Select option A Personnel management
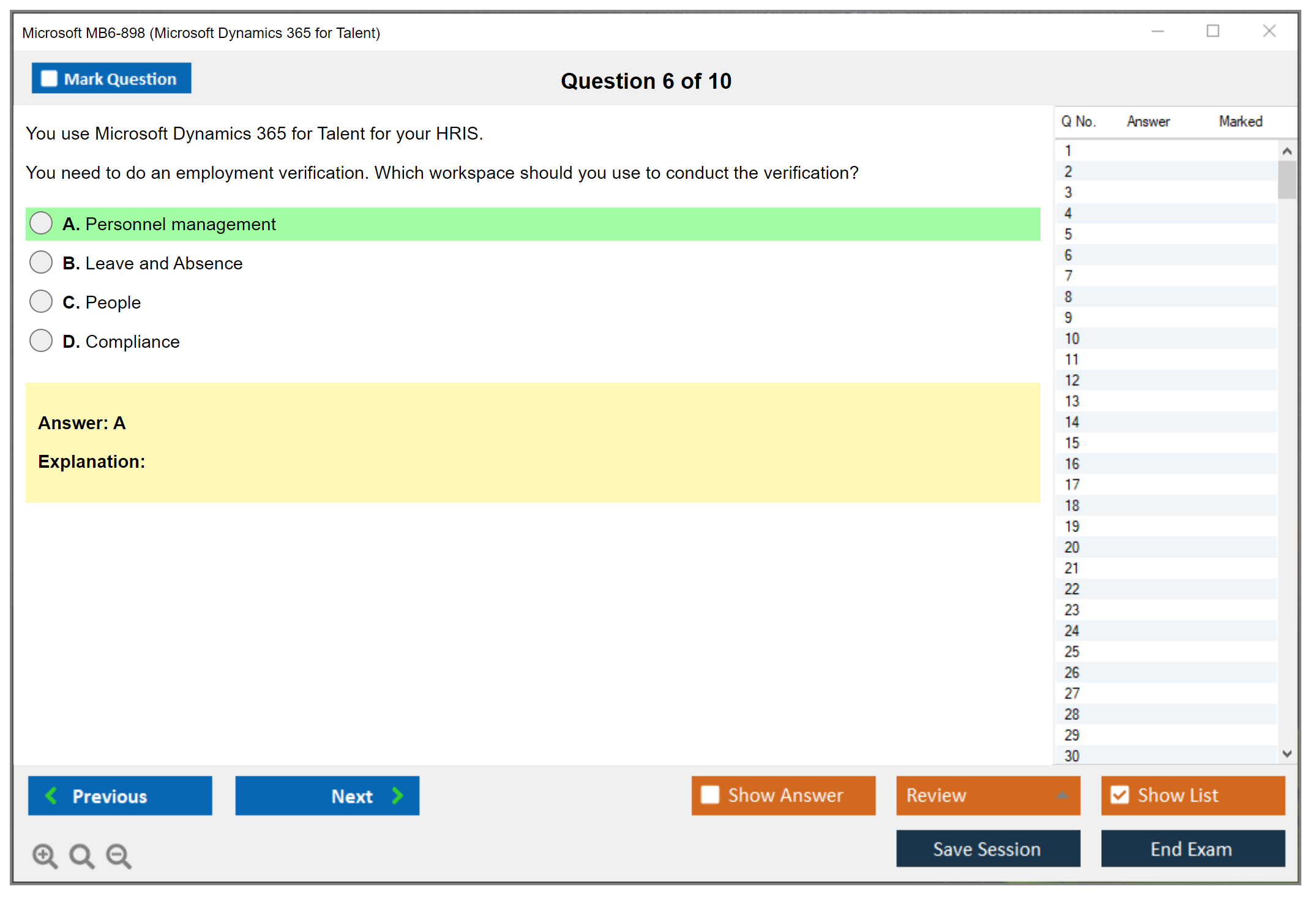Screen dimensions: 1316x900 point(41,223)
